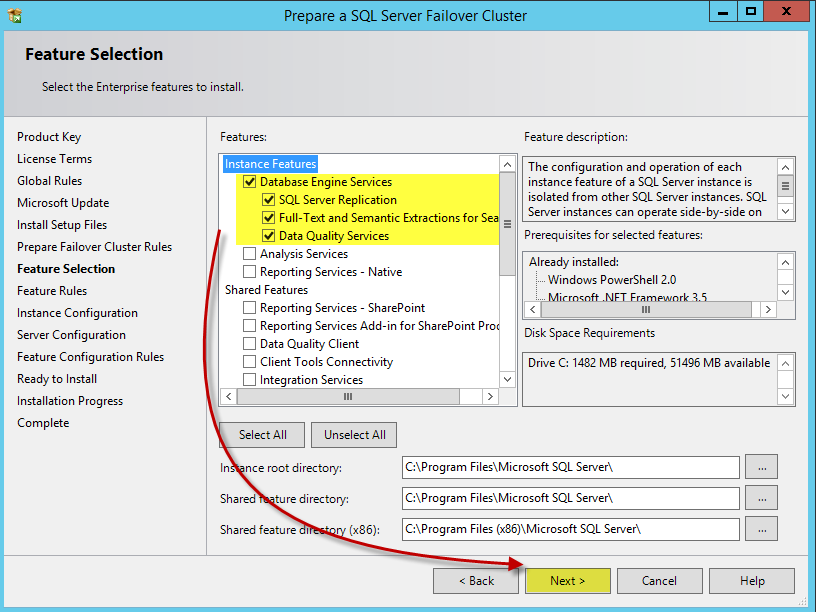The width and height of the screenshot is (816, 612).
Task: Uncheck Data Quality Services checkbox
Action: point(269,236)
